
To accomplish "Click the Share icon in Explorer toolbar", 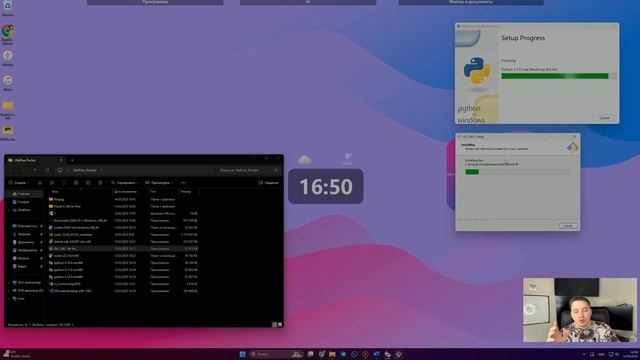I will pyautogui.click(x=88, y=183).
